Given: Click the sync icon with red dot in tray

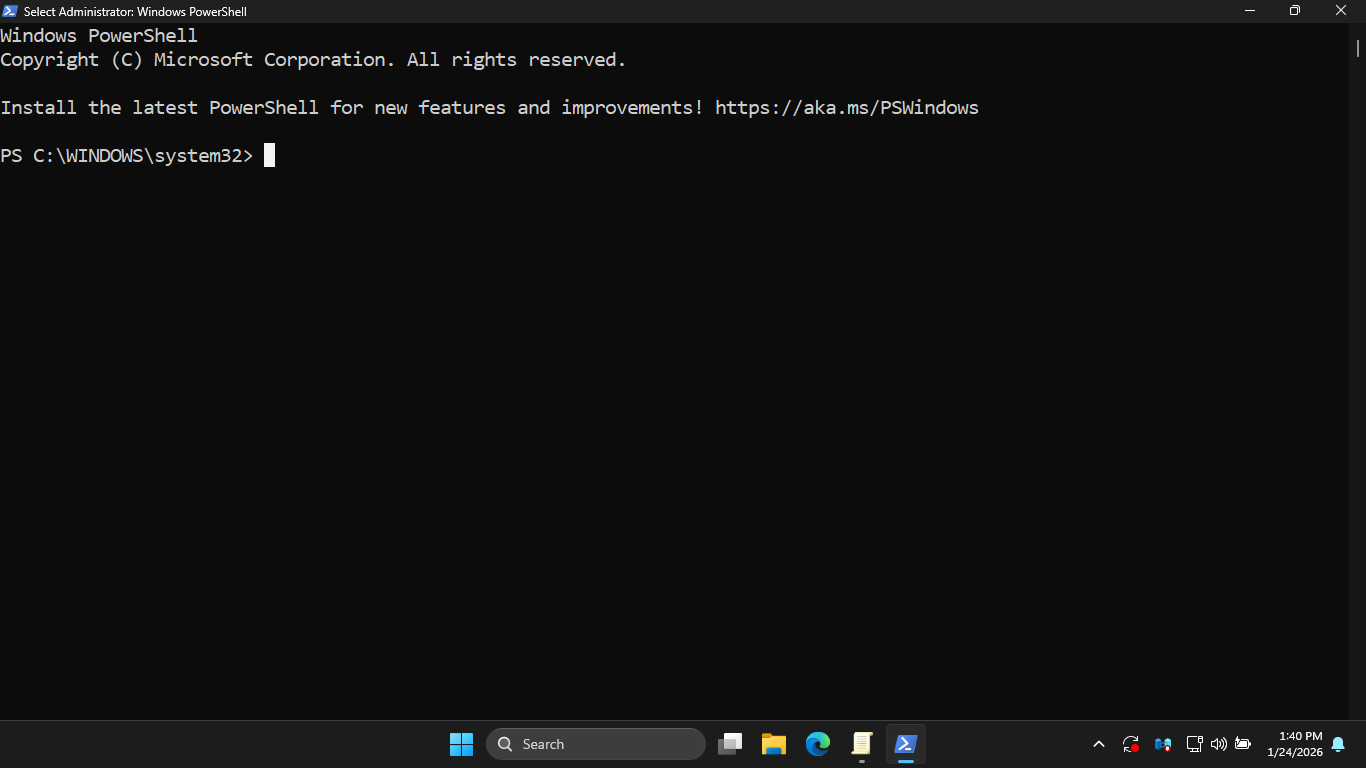Looking at the screenshot, I should coord(1131,744).
